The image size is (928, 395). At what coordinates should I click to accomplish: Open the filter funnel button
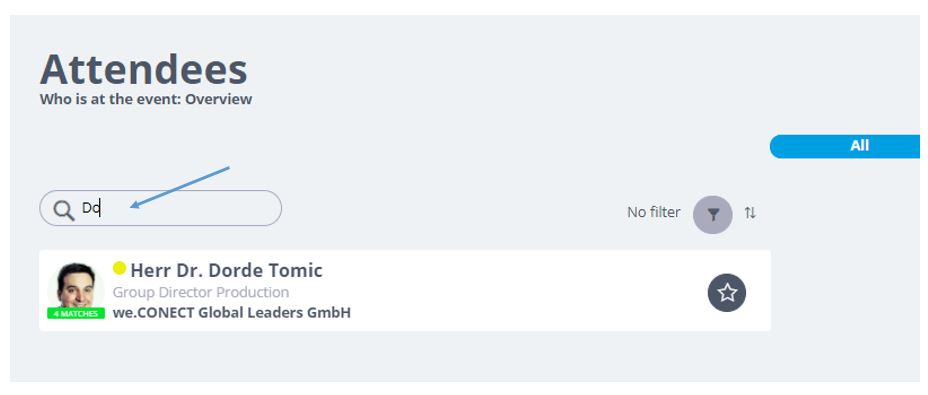pyautogui.click(x=713, y=214)
